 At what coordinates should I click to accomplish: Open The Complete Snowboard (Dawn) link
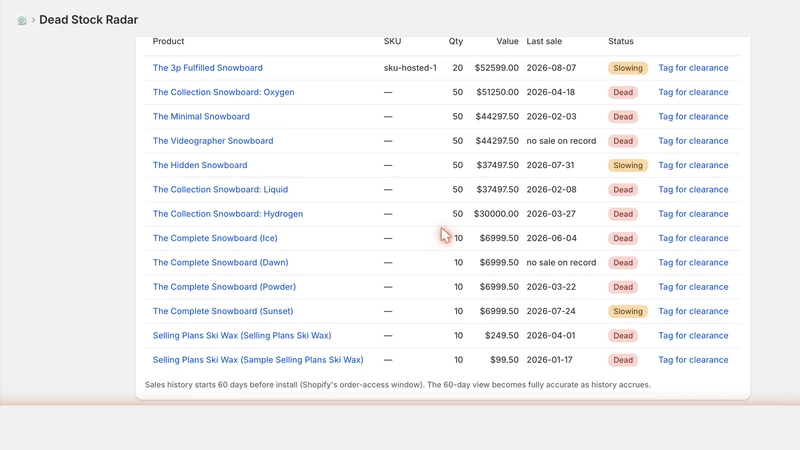pyautogui.click(x=220, y=262)
